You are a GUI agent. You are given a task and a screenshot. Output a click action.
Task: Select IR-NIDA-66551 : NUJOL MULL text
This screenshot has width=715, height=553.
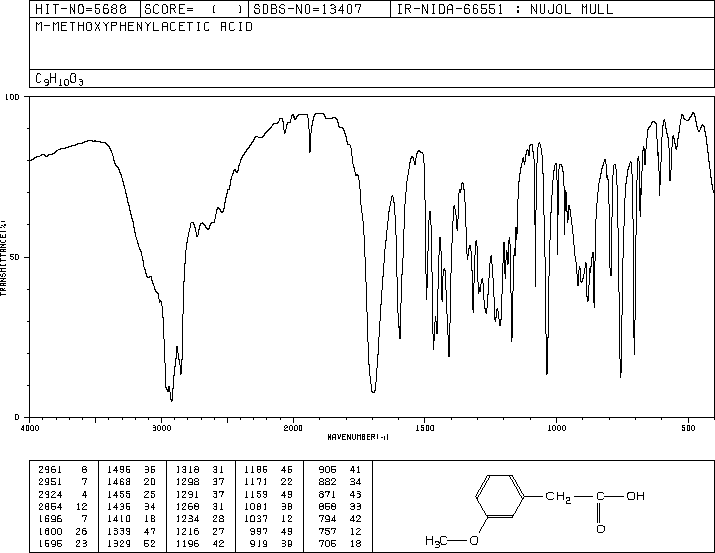click(505, 9)
